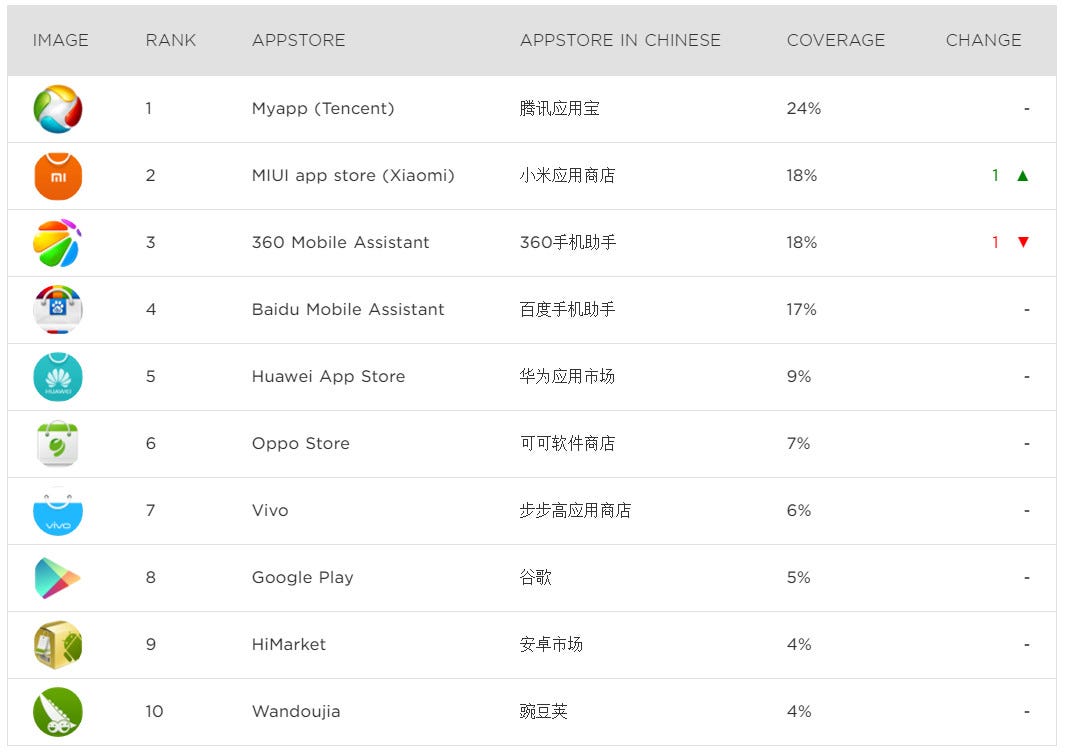Click the text 'Vivo' in the appstore column

pos(269,510)
